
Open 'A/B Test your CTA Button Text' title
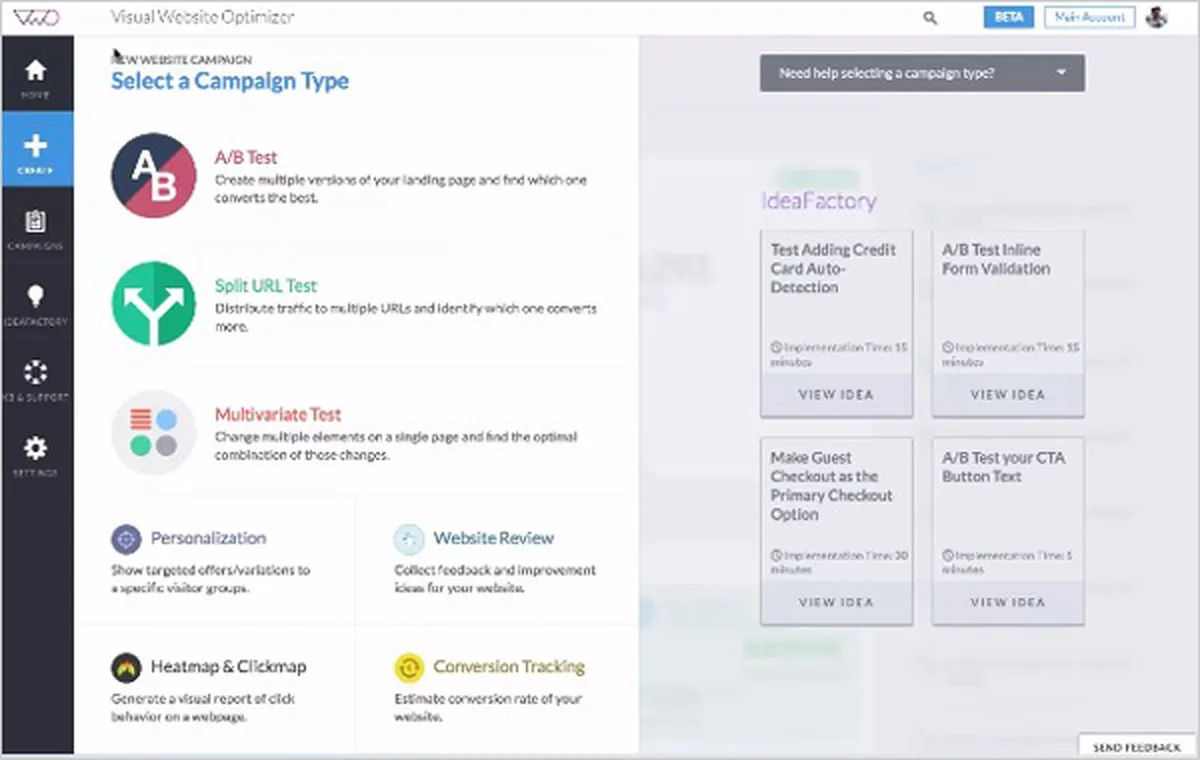pos(1004,467)
